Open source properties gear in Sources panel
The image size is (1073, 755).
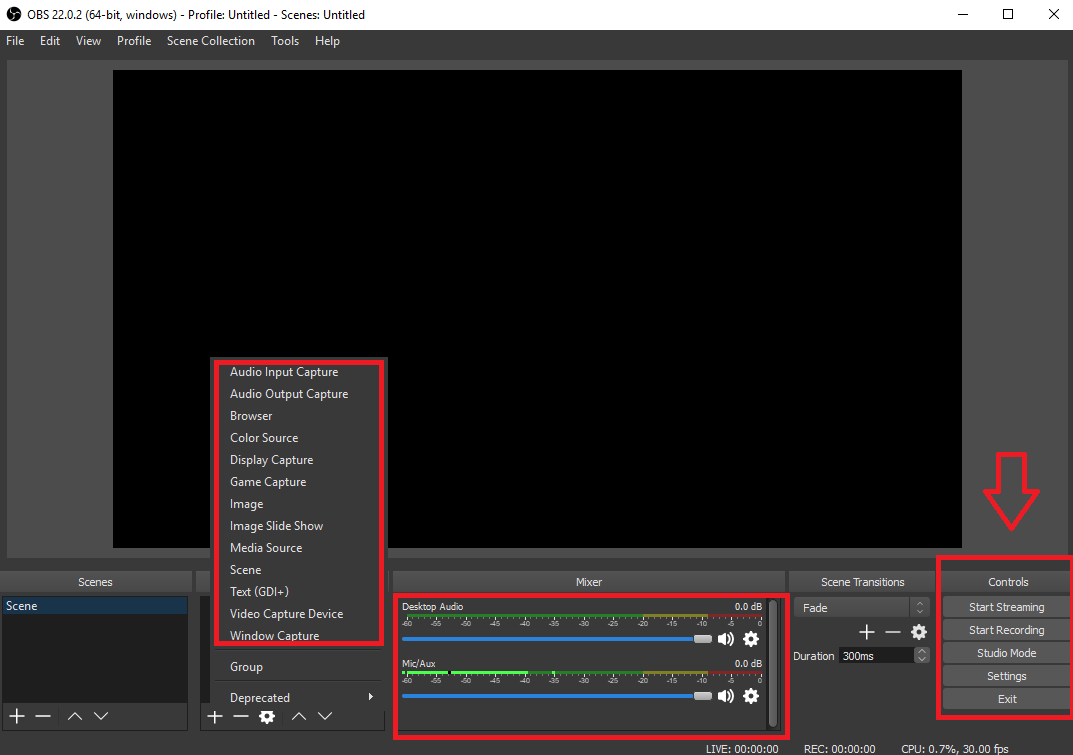coord(266,716)
